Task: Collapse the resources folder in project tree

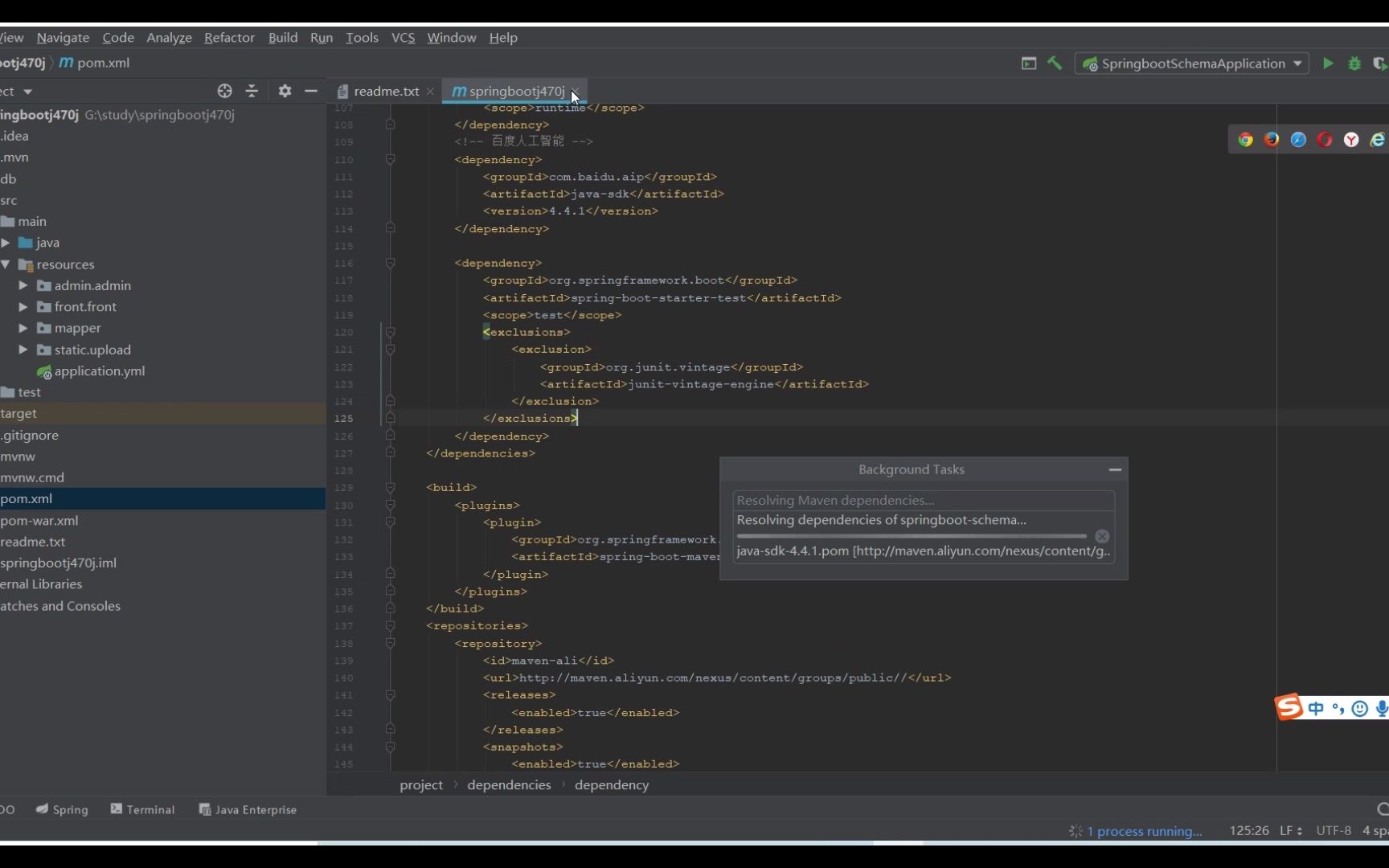Action: tap(6, 264)
